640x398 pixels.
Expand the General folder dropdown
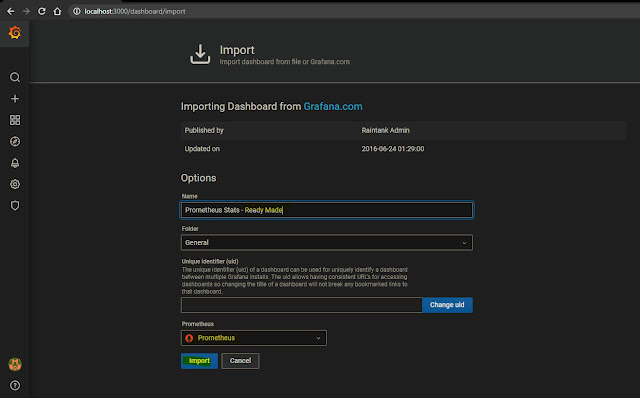[327, 242]
